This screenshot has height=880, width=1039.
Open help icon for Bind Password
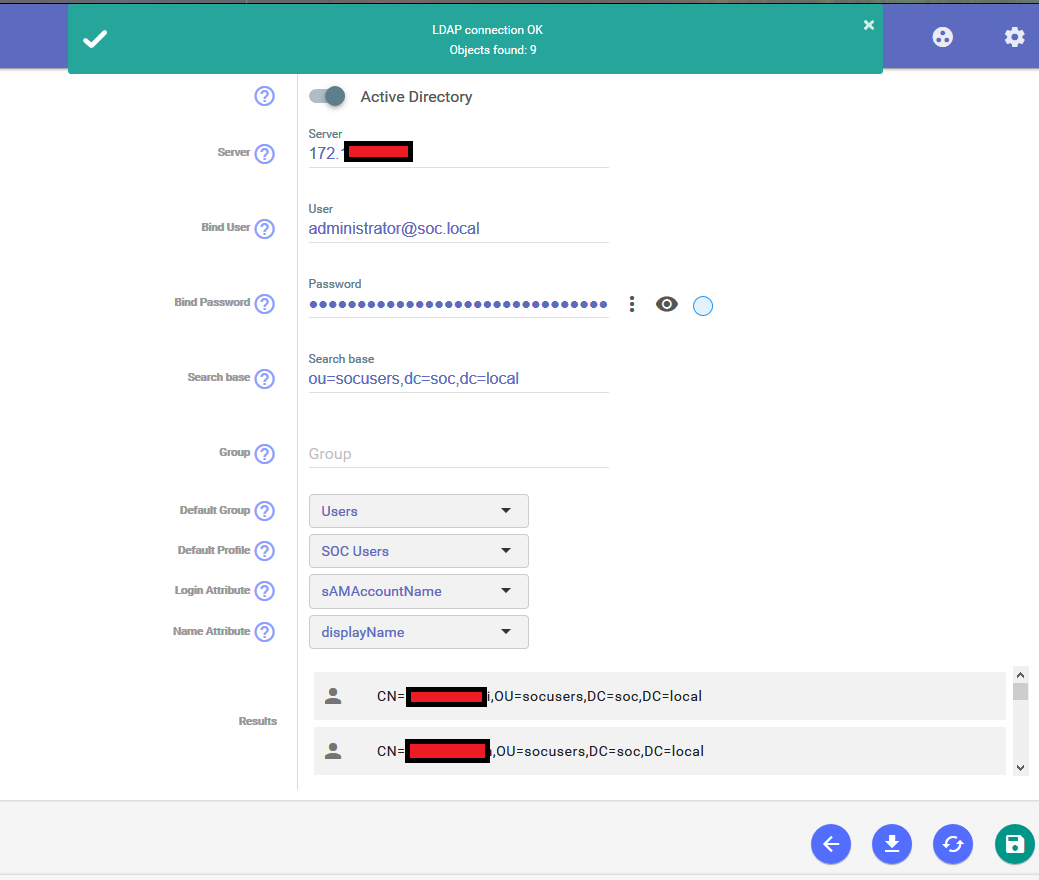(264, 303)
